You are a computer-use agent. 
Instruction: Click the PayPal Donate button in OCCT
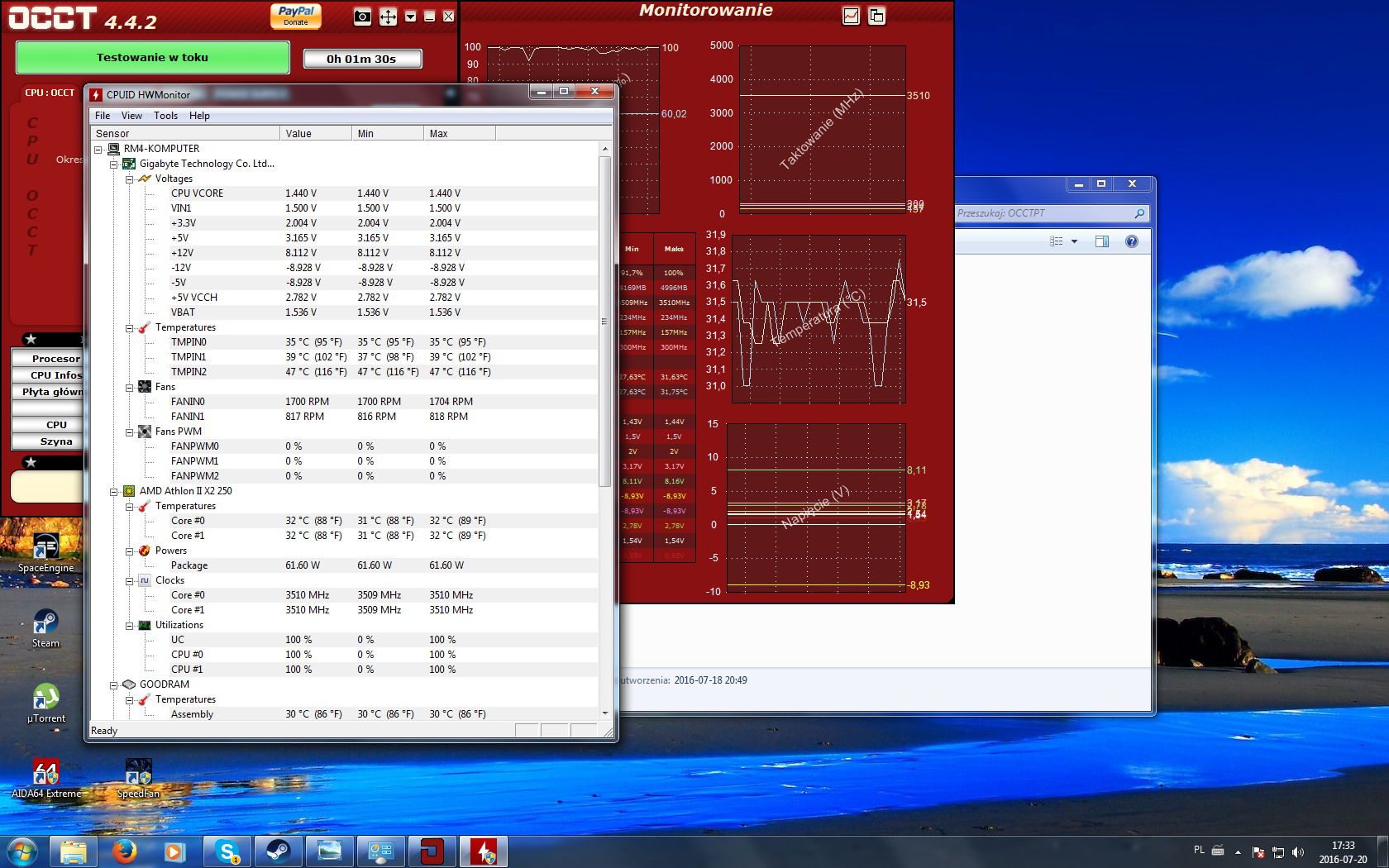[296, 16]
